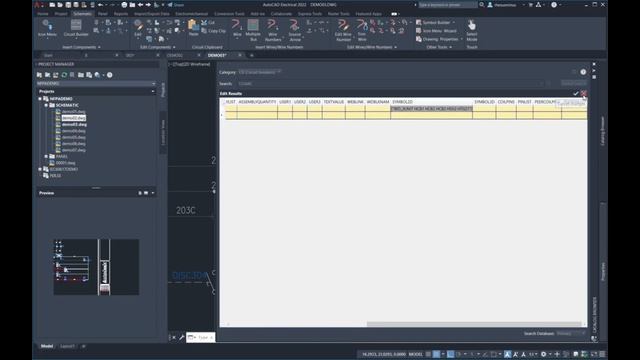
Task: Switch to the Panel ribbon tab
Action: 102,14
